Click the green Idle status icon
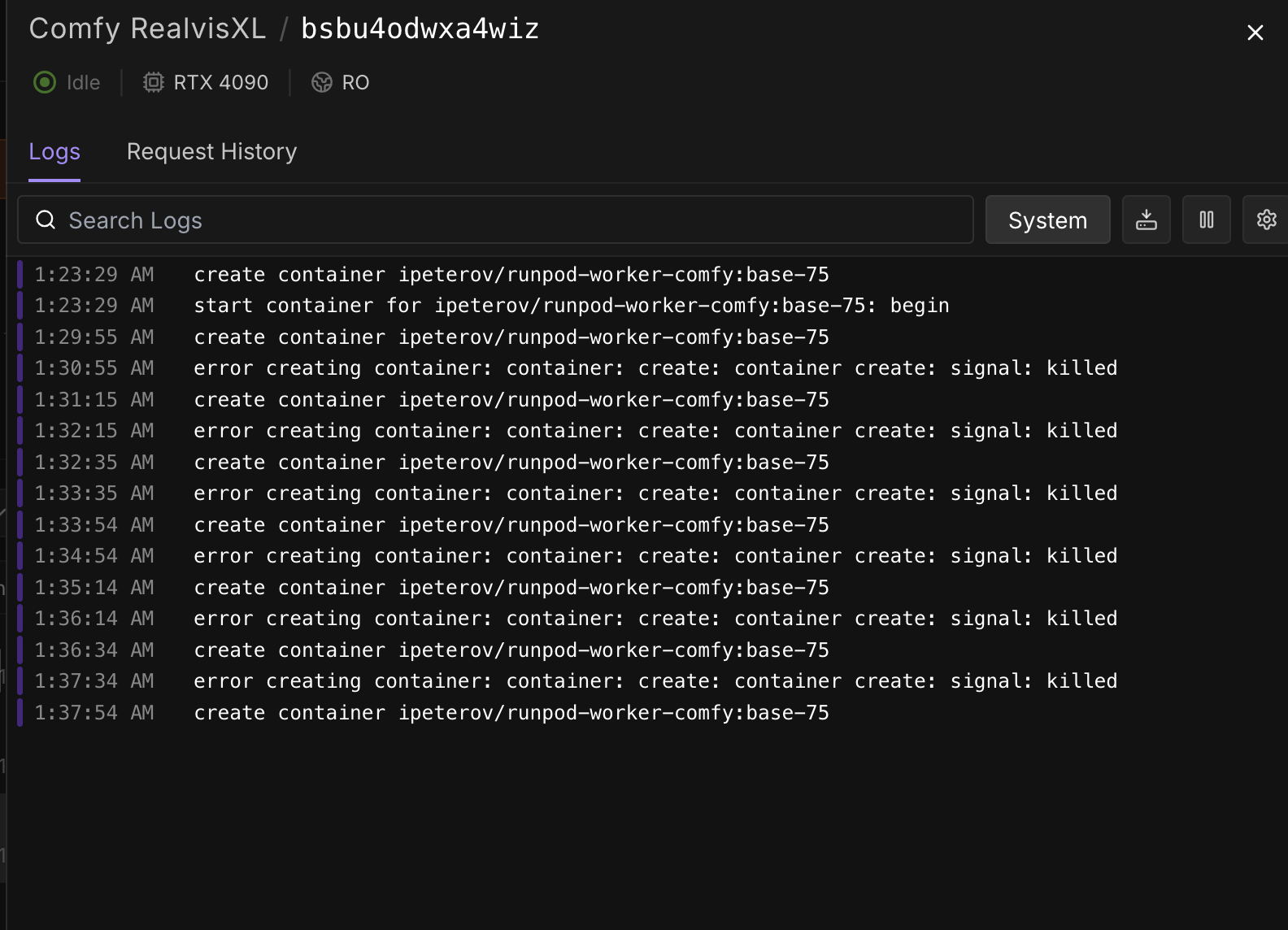Viewport: 1288px width, 930px height. click(45, 82)
